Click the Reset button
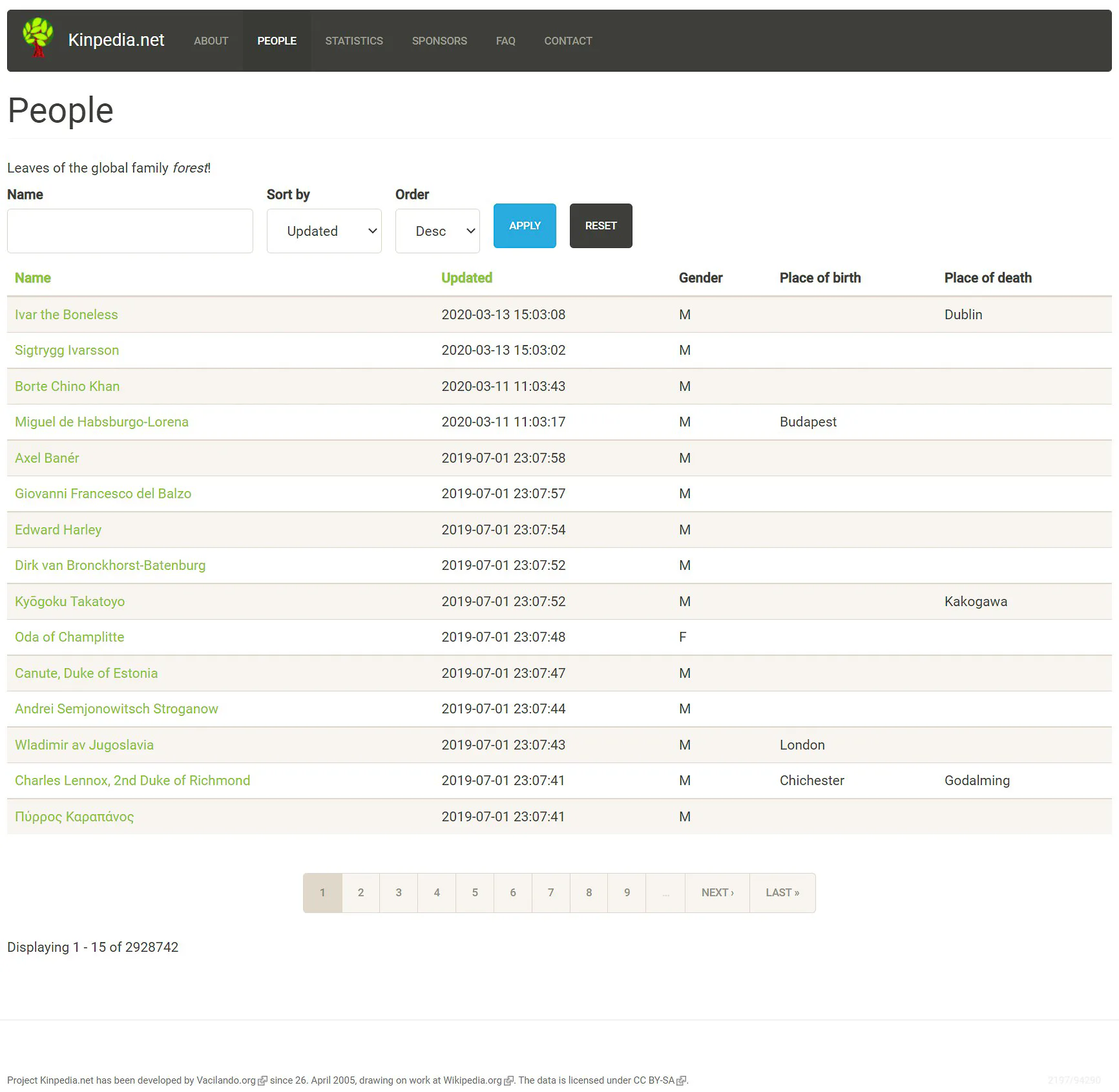The height and width of the screenshot is (1092, 1119). pyautogui.click(x=601, y=226)
